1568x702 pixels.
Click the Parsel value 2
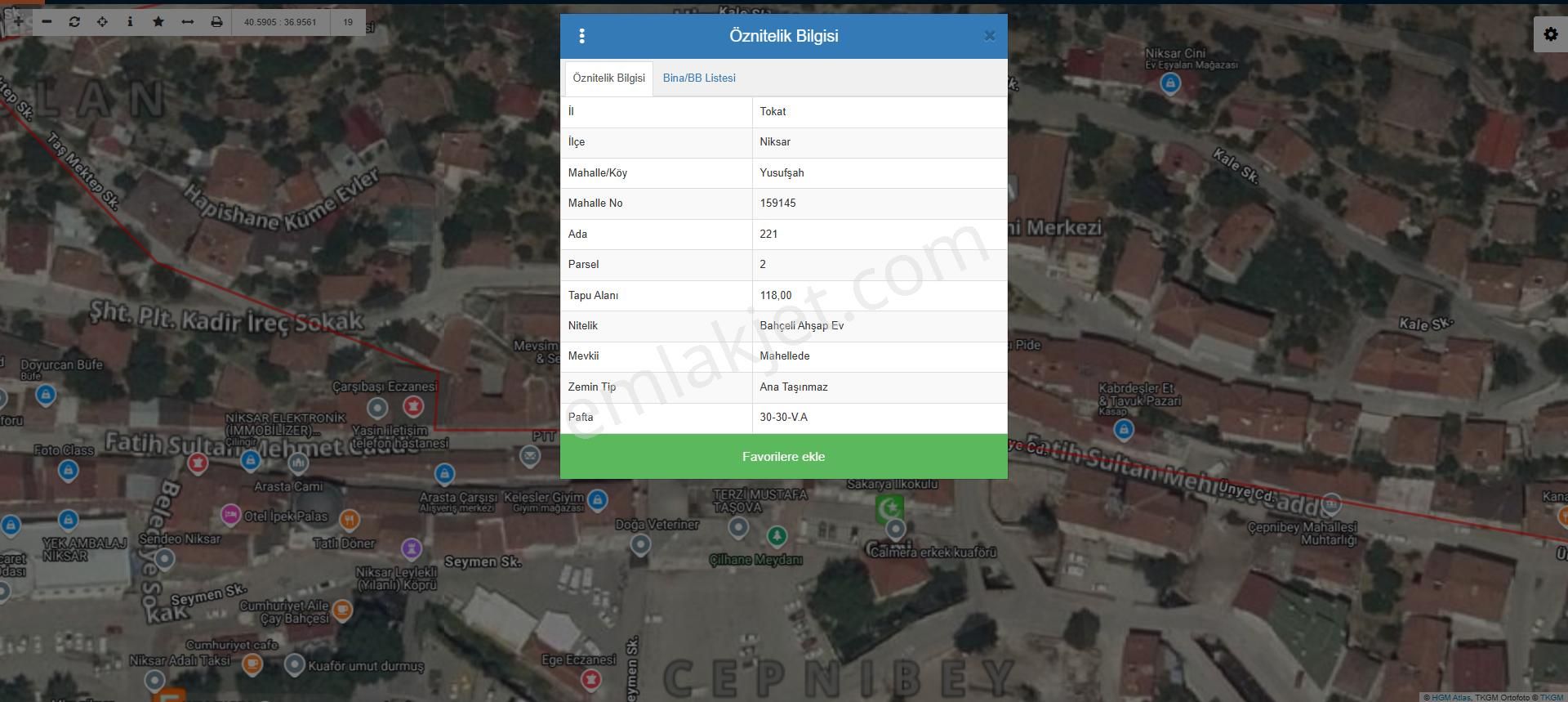[x=763, y=264]
